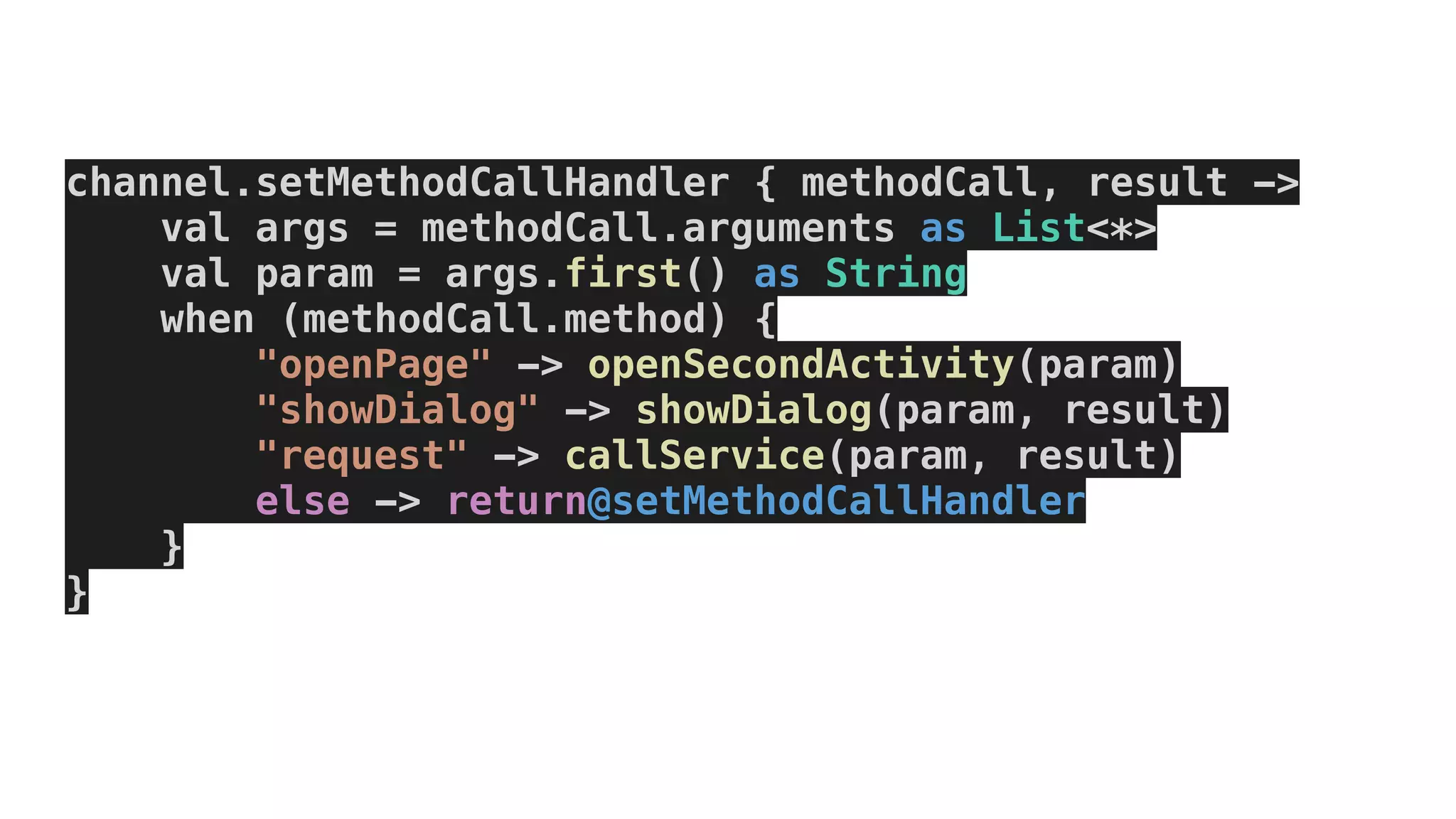
Task: Click the purple else keyword
Action: [x=303, y=501]
